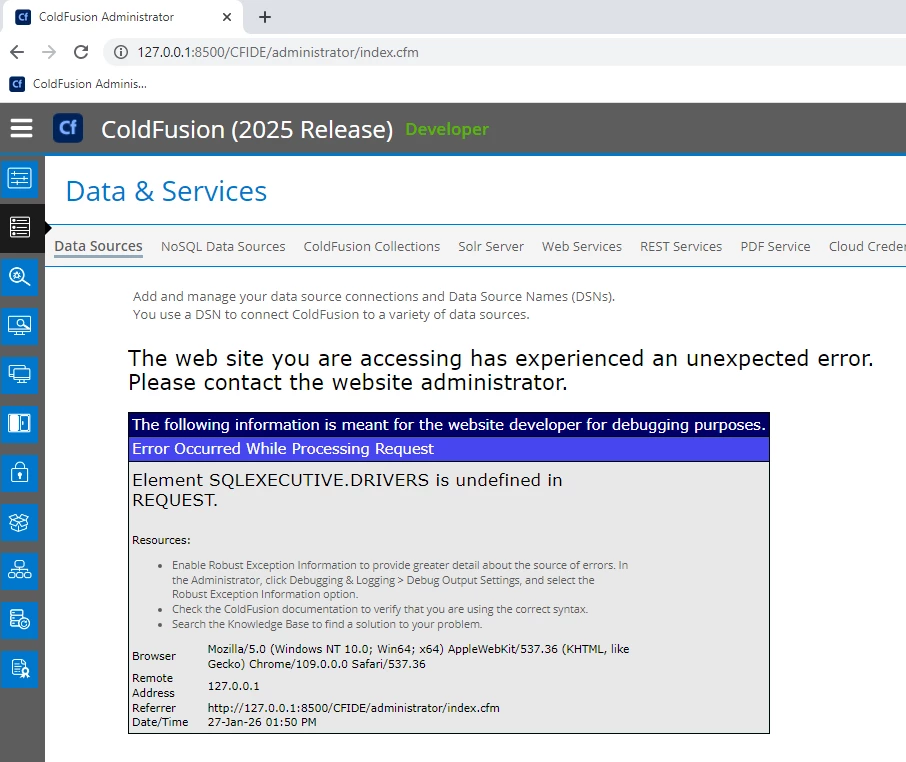Click Error Occurred While Processing Request header
The image size is (906, 762).
(x=283, y=449)
